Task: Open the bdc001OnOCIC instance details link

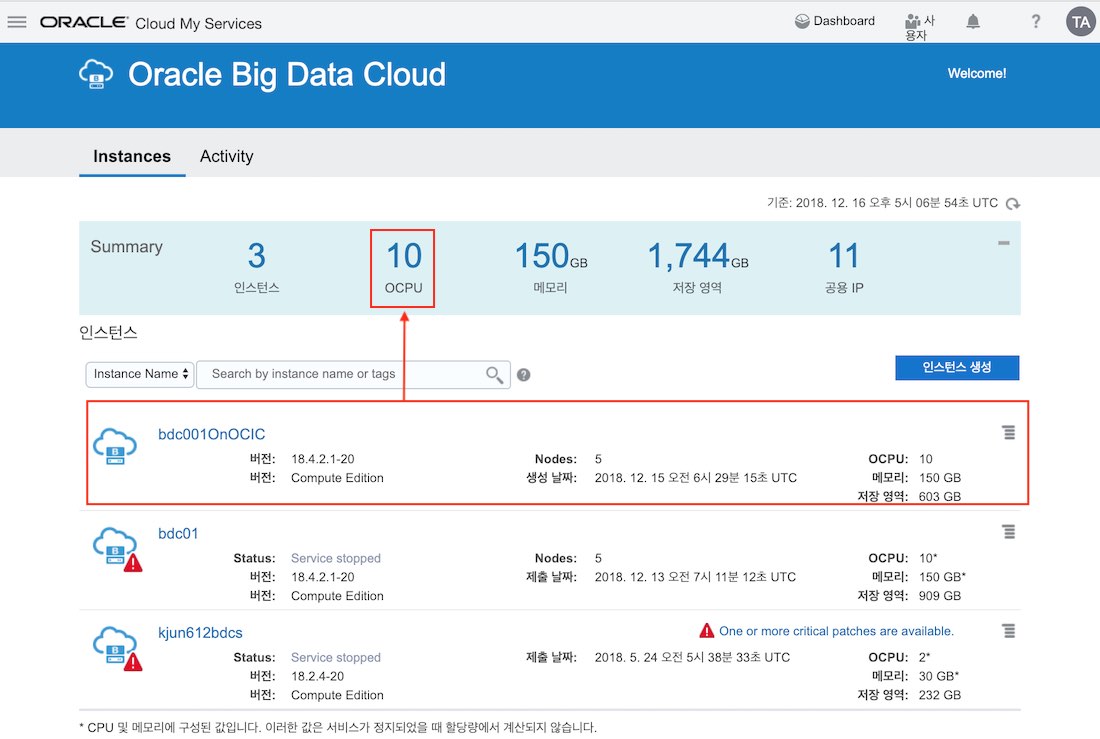Action: point(212,434)
